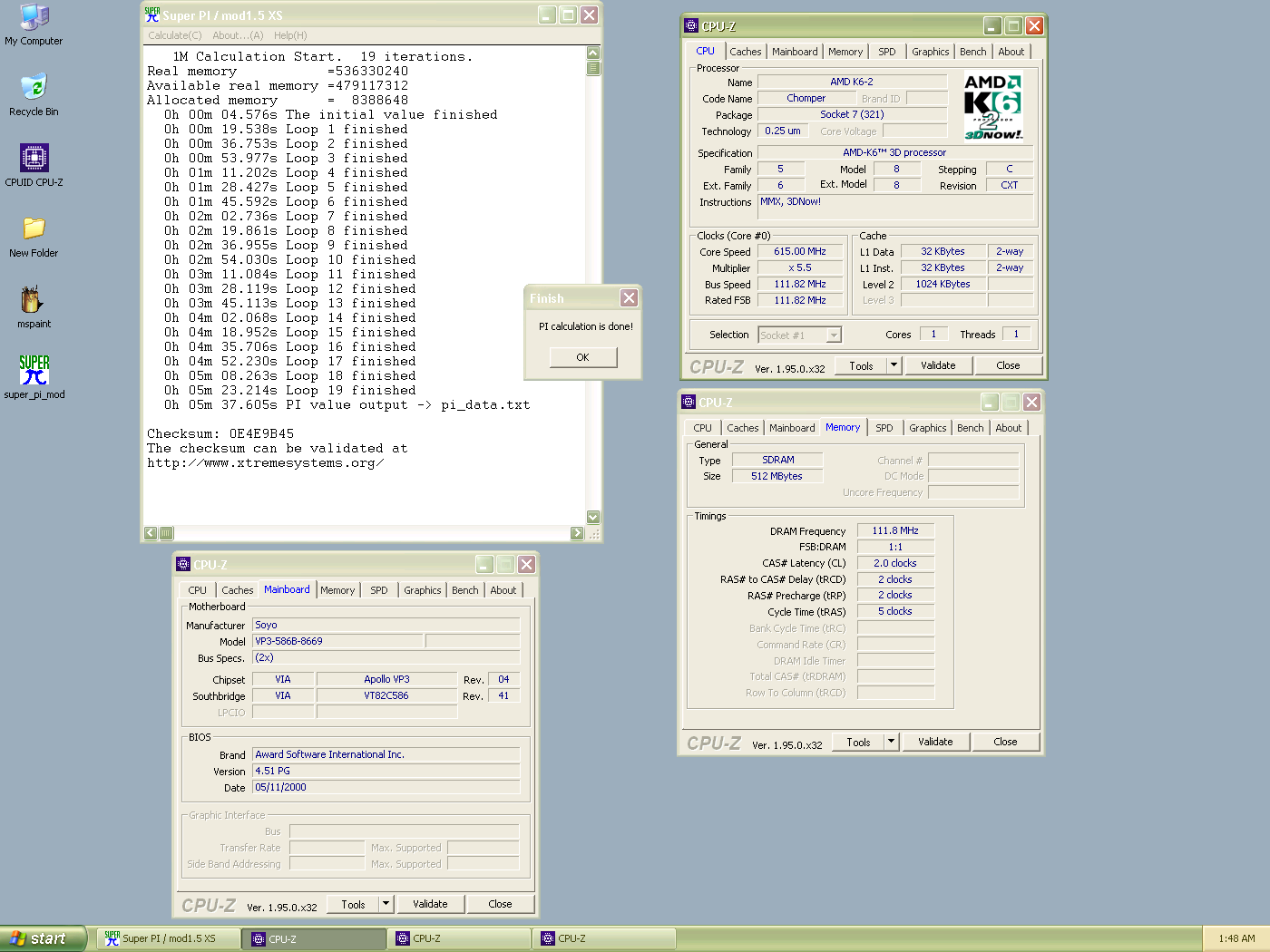Click Tools button in CPU-Z memory window
The image size is (1270, 952).
[859, 742]
